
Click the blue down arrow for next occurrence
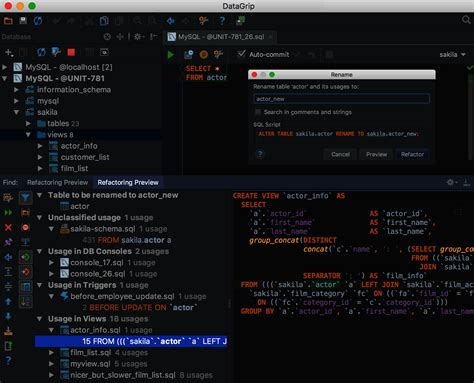coord(8,316)
